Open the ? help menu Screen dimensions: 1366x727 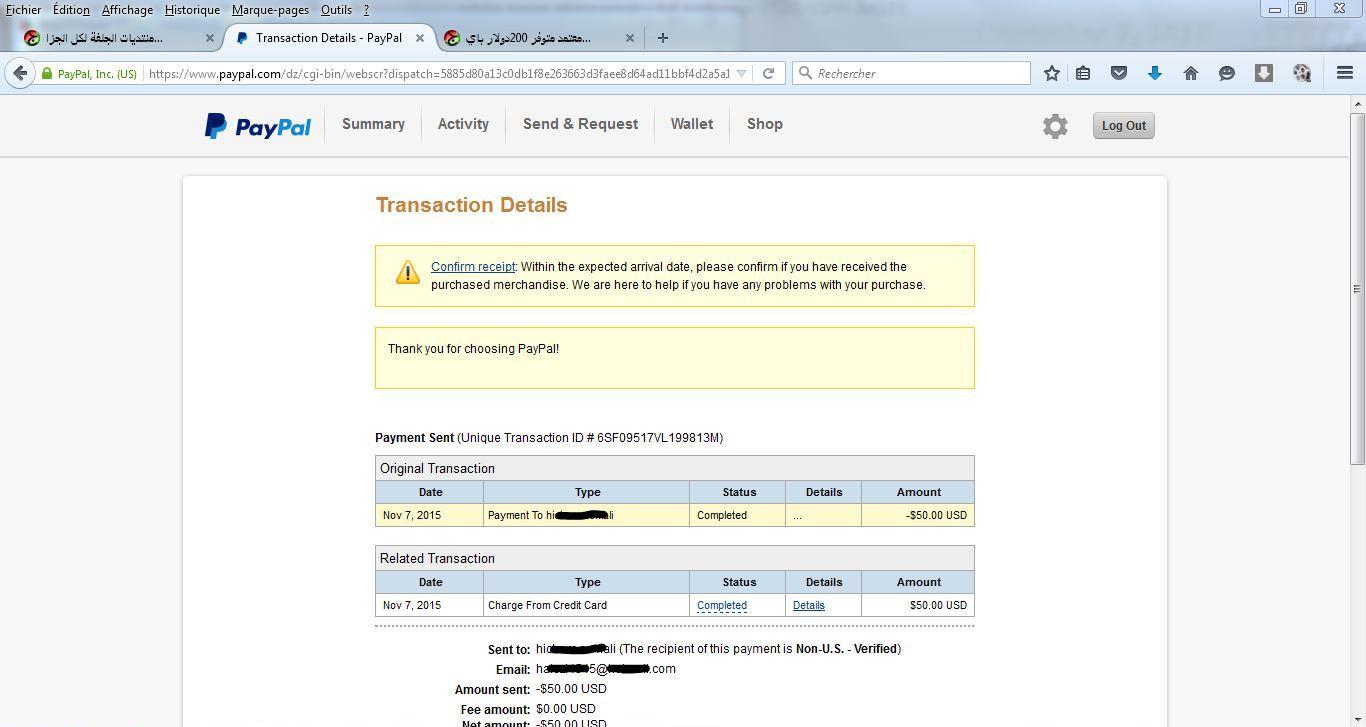(x=366, y=10)
